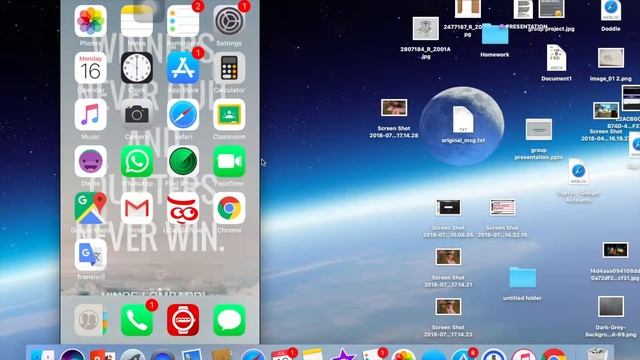Select the image_01 2.png thumbnail
640x360 pixels.
click(x=611, y=58)
